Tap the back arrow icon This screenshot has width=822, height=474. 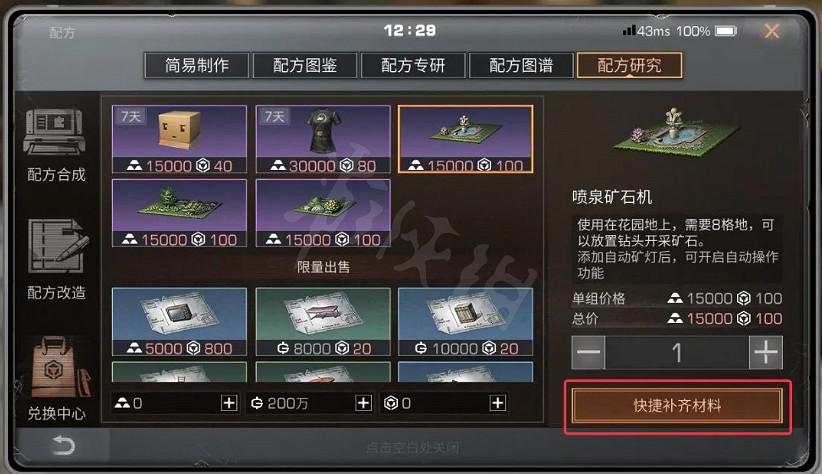[x=64, y=446]
